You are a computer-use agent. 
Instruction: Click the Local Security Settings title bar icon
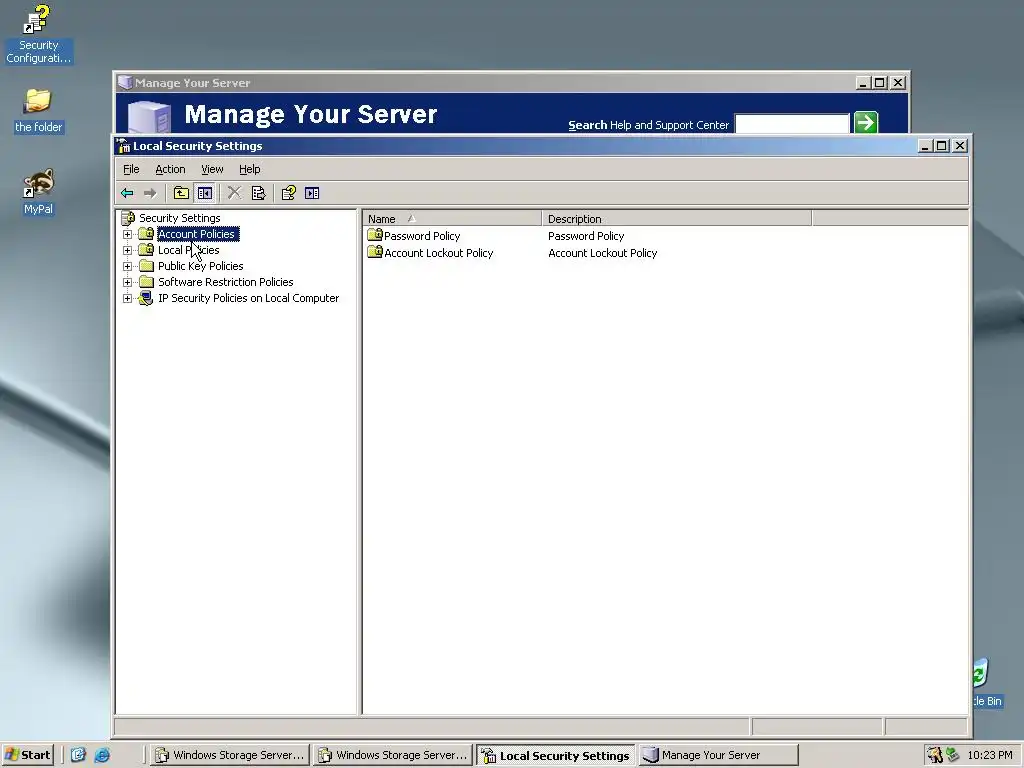click(x=123, y=146)
